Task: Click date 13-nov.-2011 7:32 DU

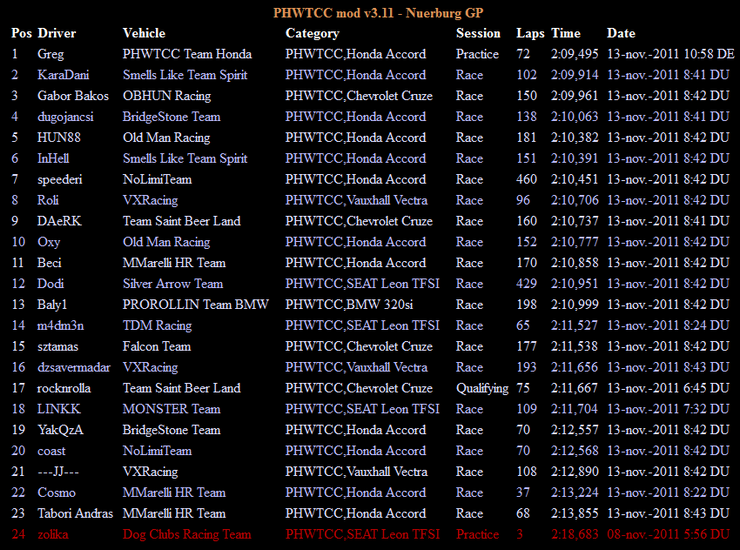Action: [x=668, y=409]
